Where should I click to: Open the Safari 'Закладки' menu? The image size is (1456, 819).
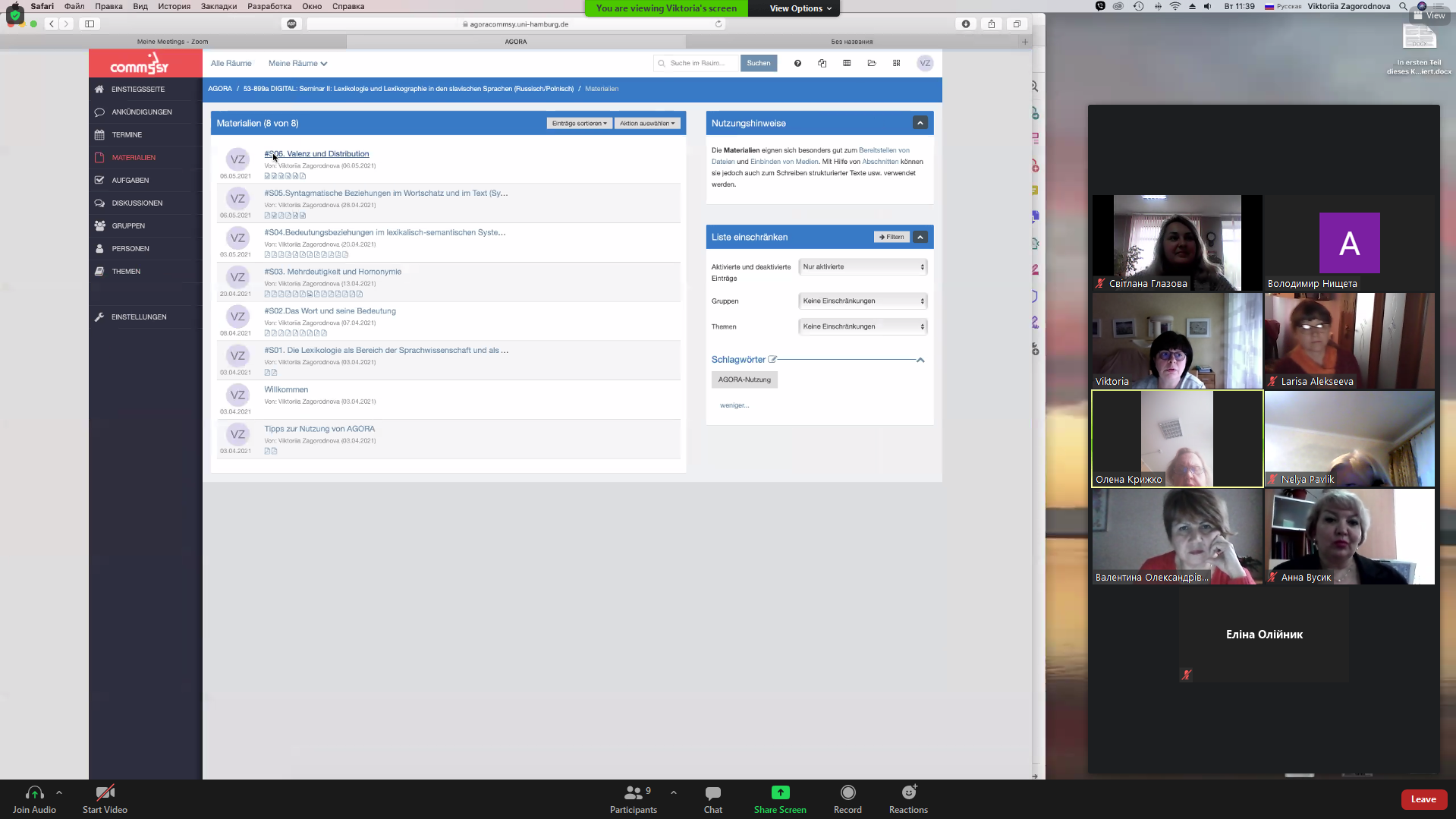pyautogui.click(x=219, y=6)
